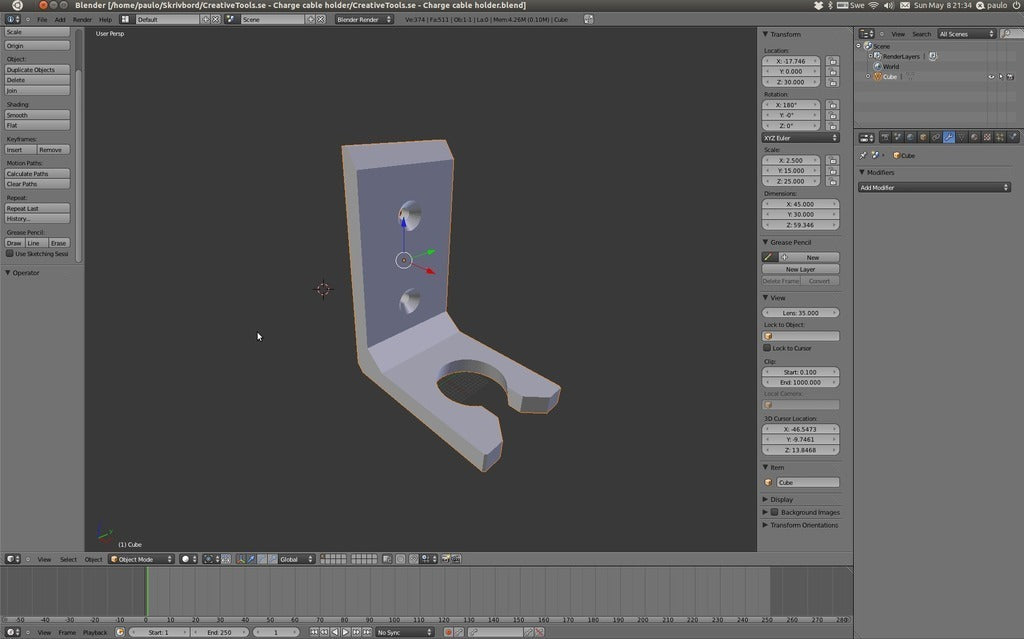
Task: Open the World properties tab icon
Action: [909, 137]
